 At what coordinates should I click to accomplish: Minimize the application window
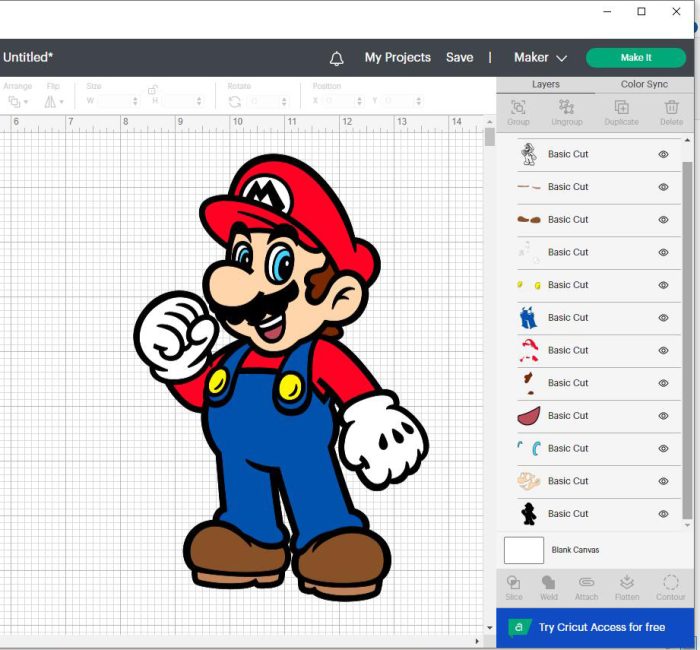click(x=607, y=12)
